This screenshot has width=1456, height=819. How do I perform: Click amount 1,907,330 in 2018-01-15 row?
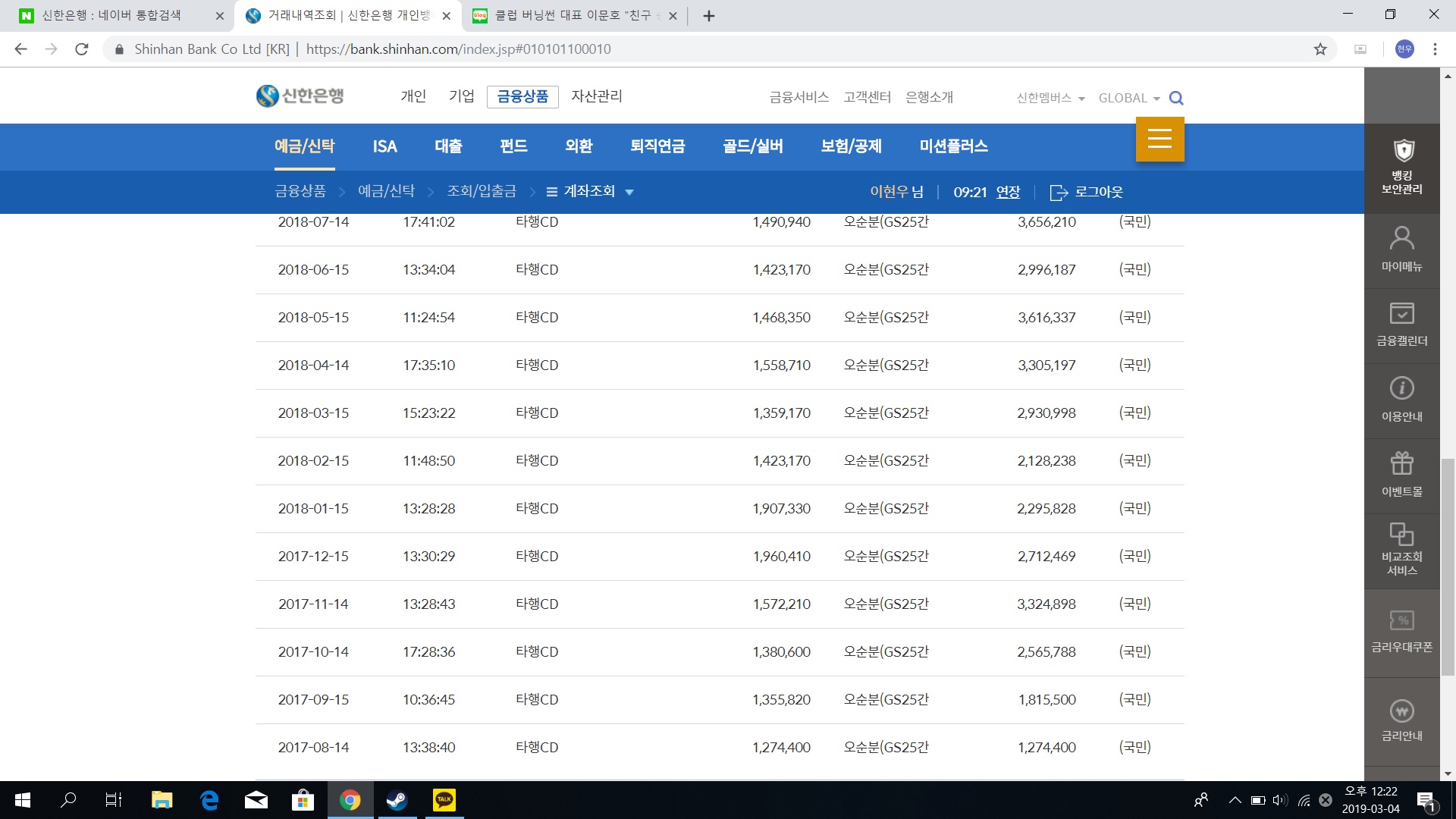pos(781,509)
